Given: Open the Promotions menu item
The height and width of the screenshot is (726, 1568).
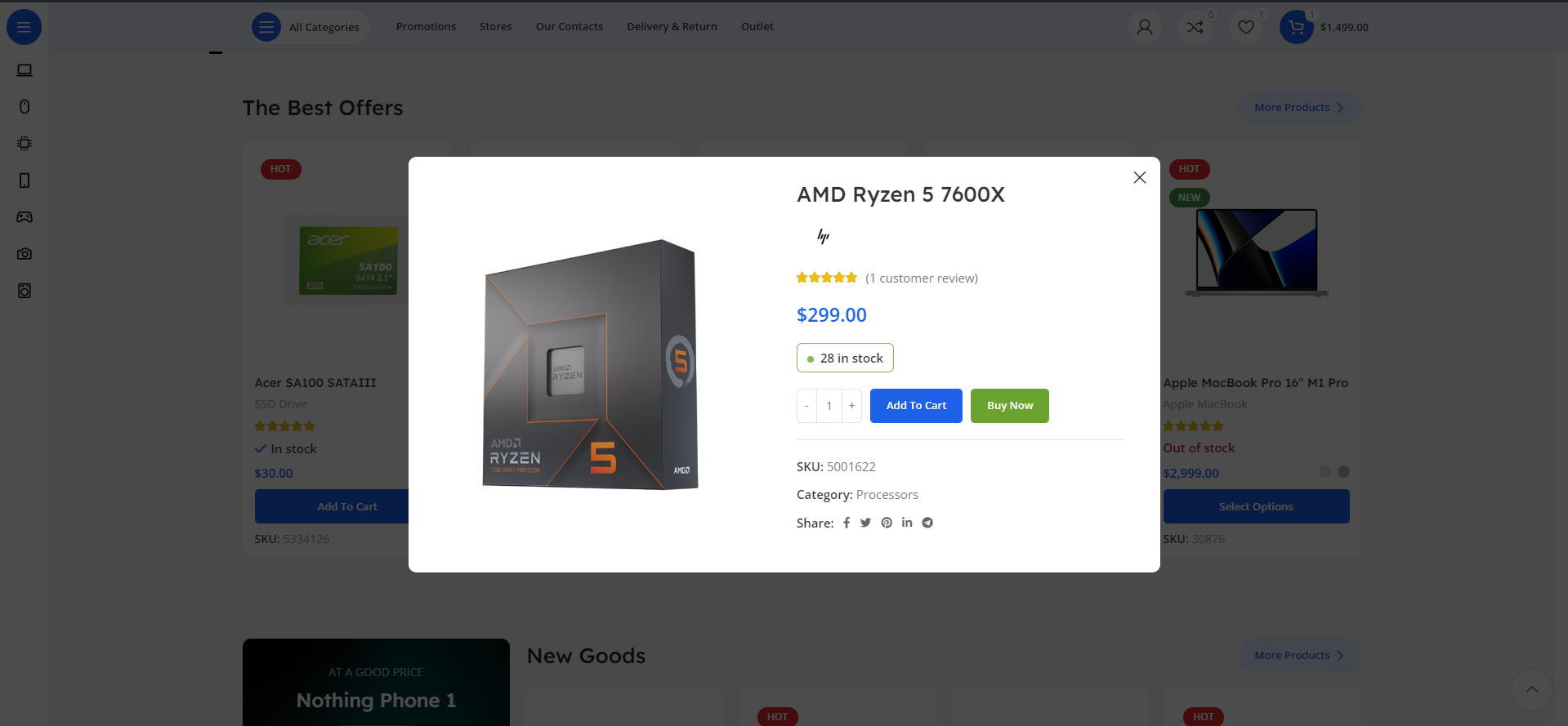Looking at the screenshot, I should [x=426, y=27].
